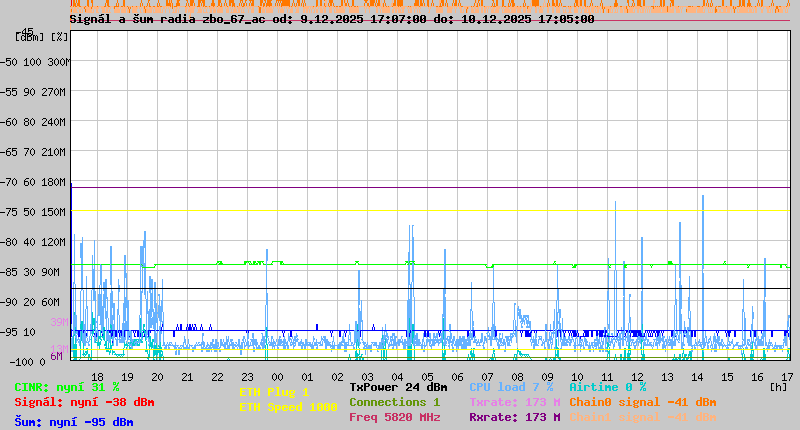The image size is (800, 430).
Task: Click the "05" hour label on time axis
Action: [428, 377]
